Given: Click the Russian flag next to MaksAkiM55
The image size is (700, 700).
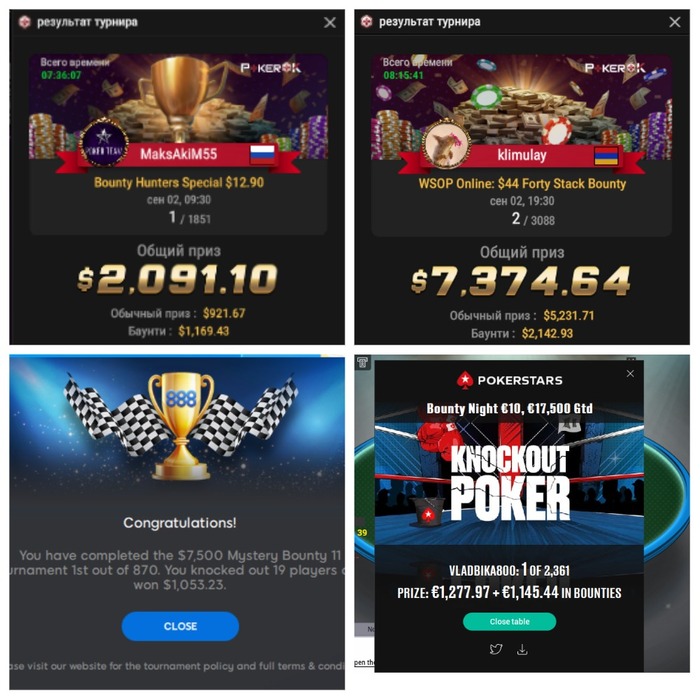Looking at the screenshot, I should (262, 154).
